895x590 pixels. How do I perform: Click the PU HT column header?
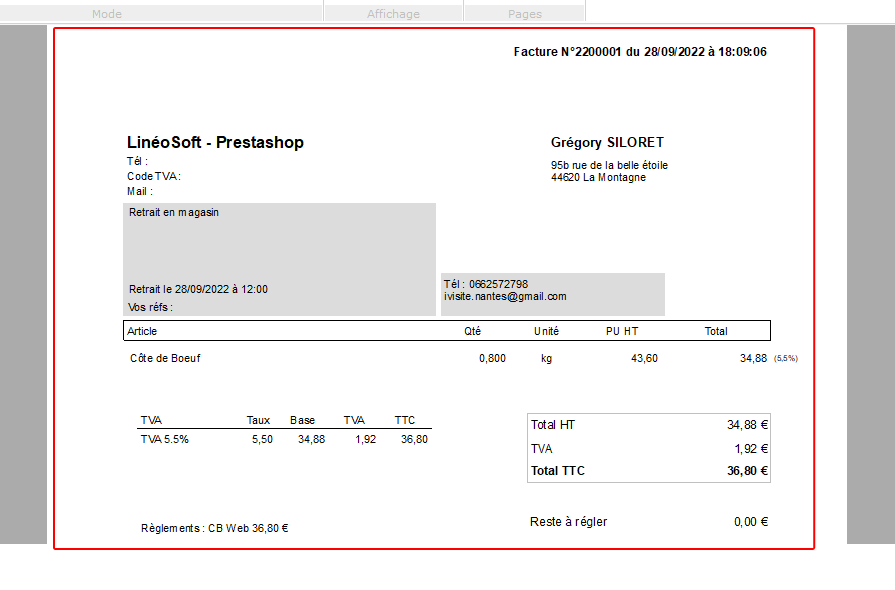coord(621,331)
